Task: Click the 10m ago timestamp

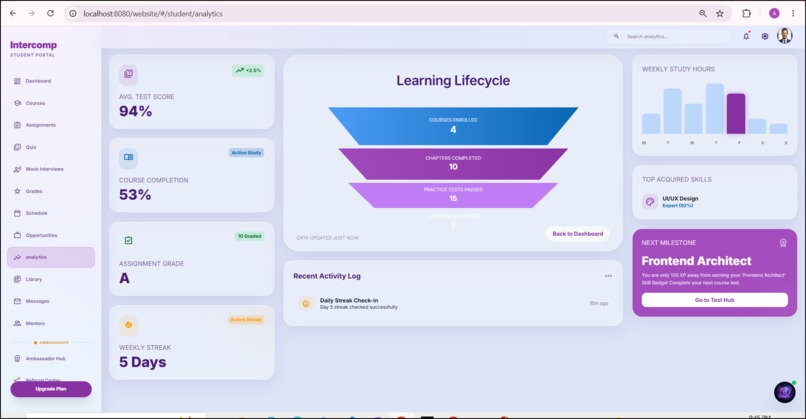Action: (x=599, y=303)
